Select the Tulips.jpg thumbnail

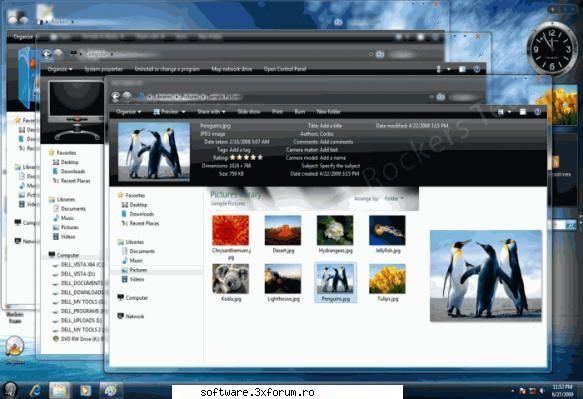387,279
